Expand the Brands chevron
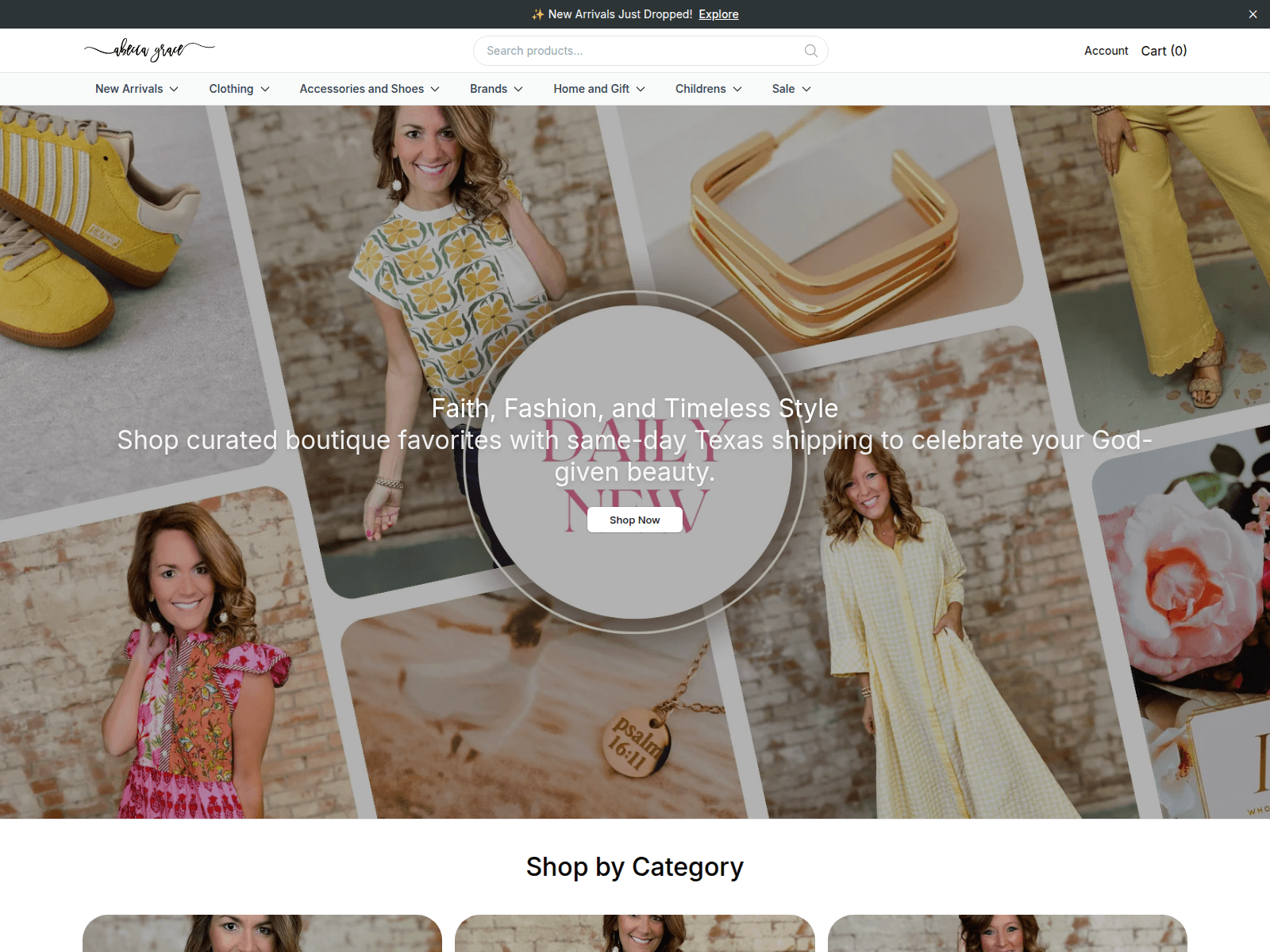Screen dimensions: 1270x952 click(x=518, y=89)
